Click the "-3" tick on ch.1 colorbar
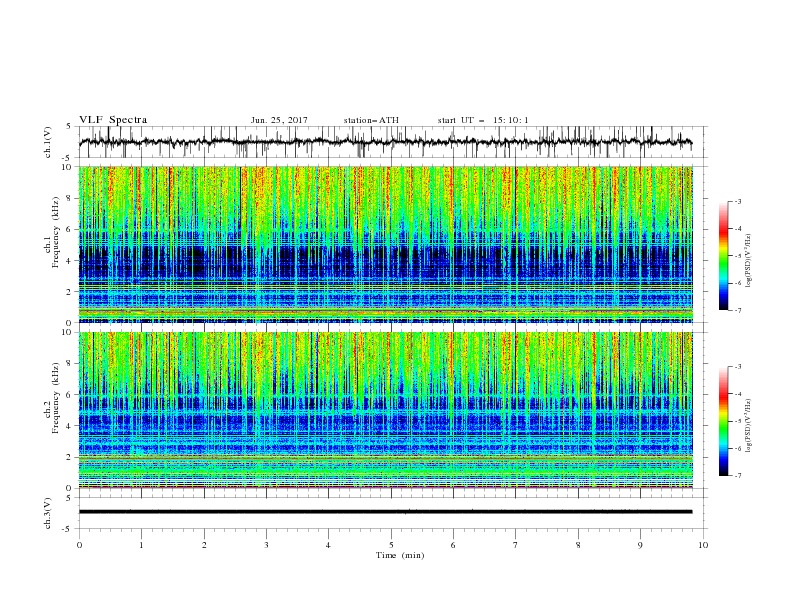Image resolution: width=792 pixels, height=612 pixels. [x=738, y=201]
